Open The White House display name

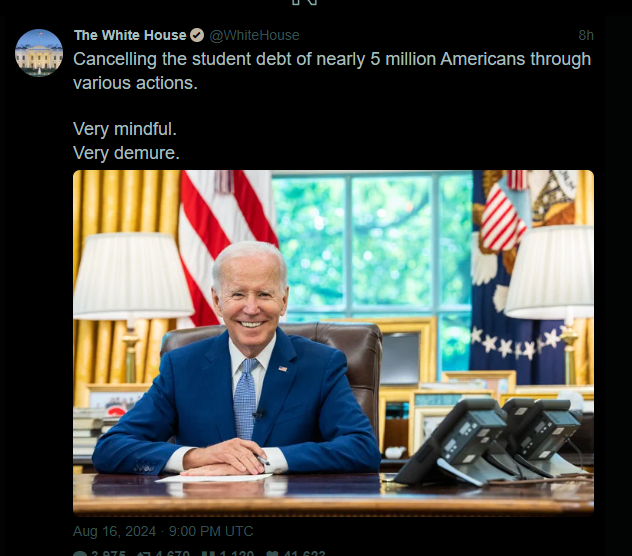(130, 35)
